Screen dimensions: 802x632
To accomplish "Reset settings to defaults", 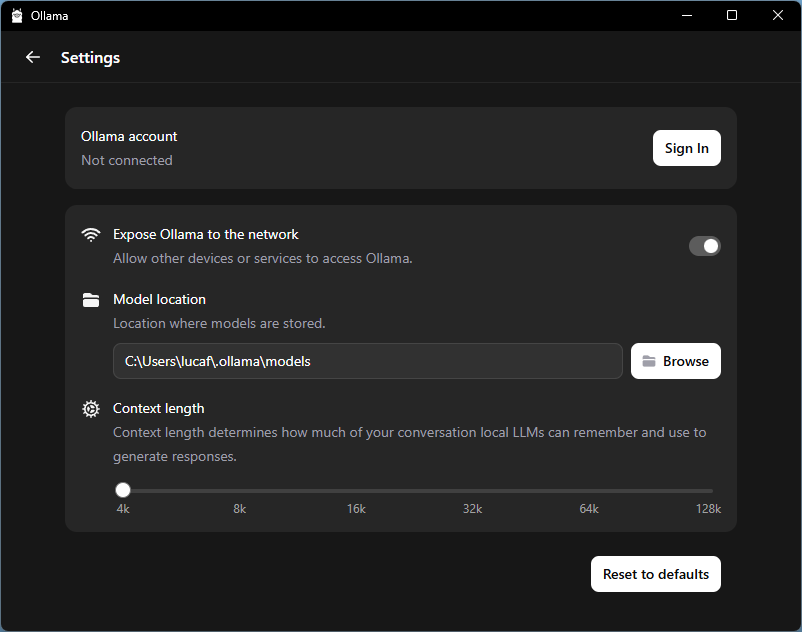I will [x=656, y=574].
